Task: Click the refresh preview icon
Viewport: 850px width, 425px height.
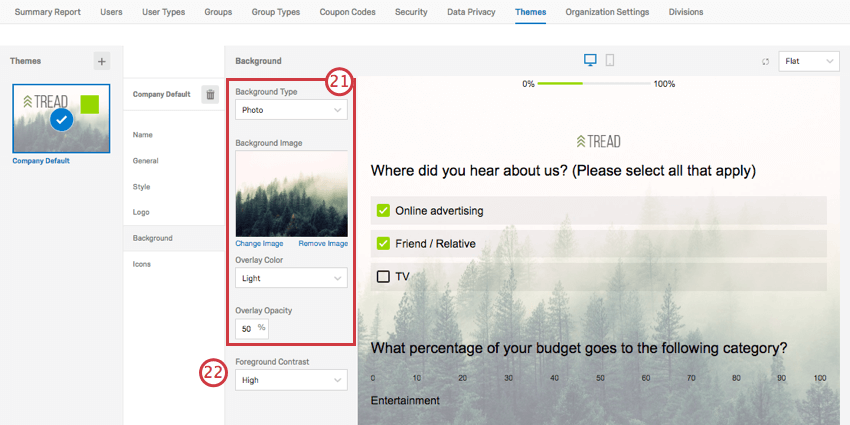Action: tap(765, 62)
